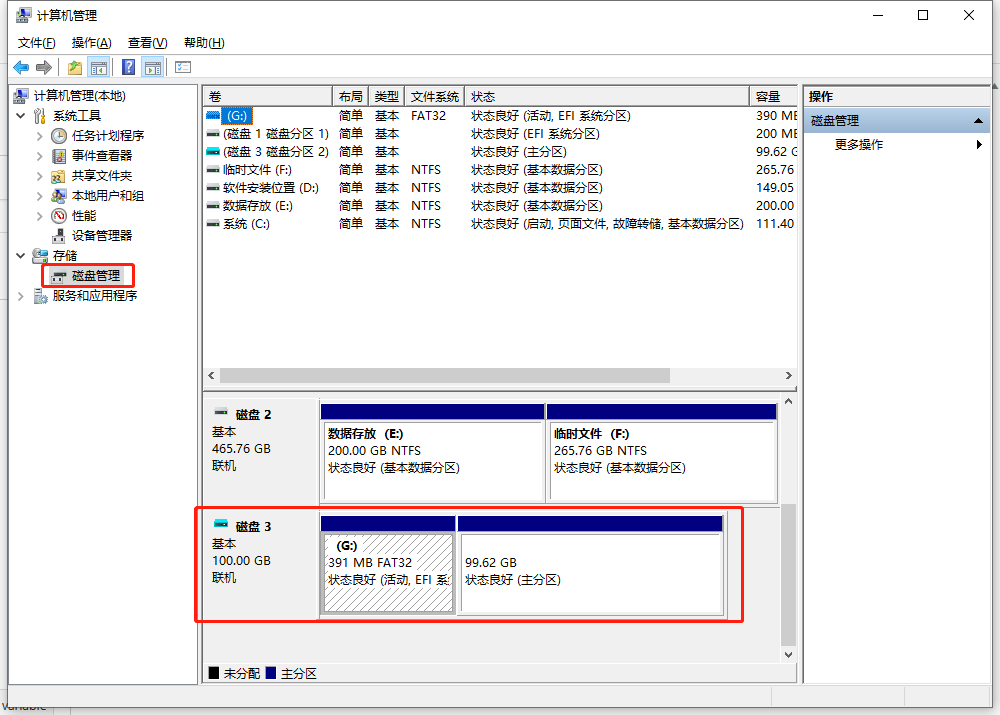This screenshot has height=715, width=1000.
Task: Sort by the 文件系统 column header
Action: 435,97
